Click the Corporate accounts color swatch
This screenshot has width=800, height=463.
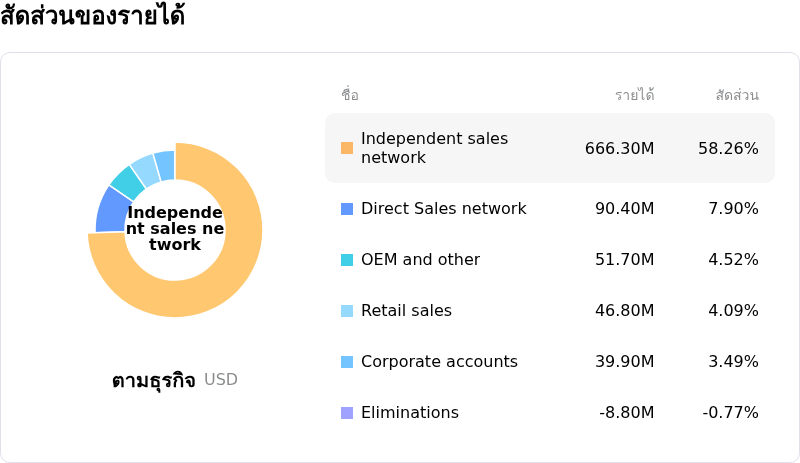tap(347, 362)
